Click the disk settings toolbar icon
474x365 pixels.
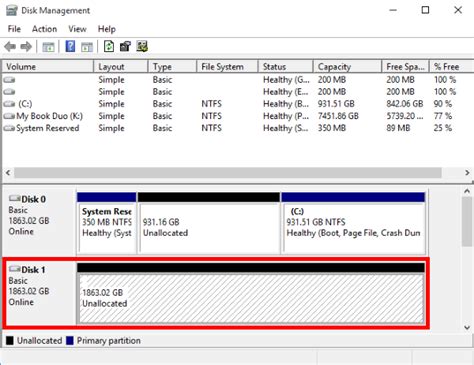point(142,46)
